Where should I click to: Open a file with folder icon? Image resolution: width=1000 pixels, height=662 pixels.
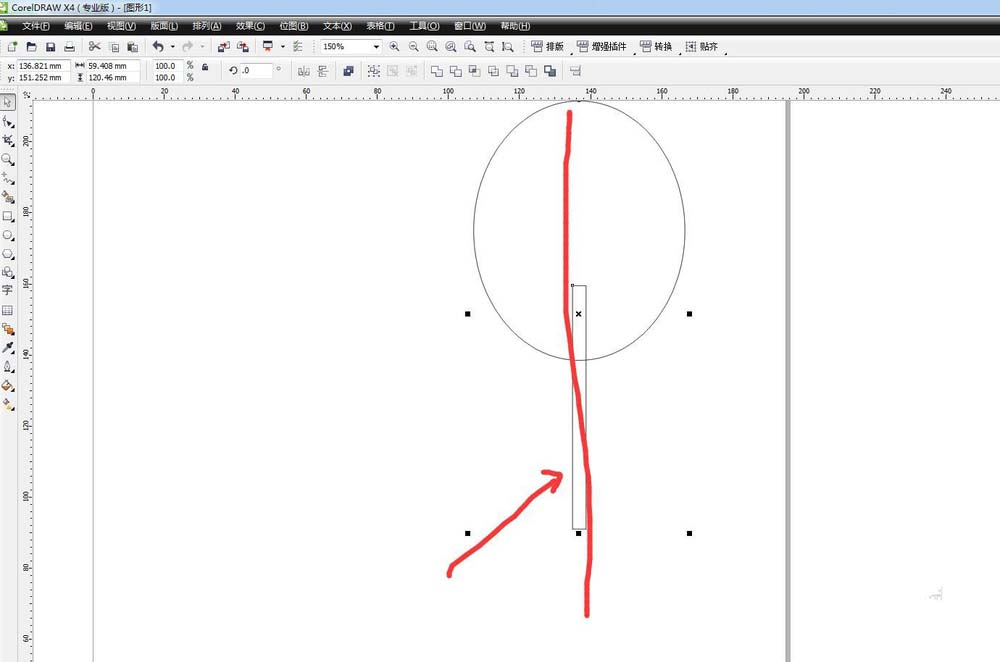coord(31,47)
